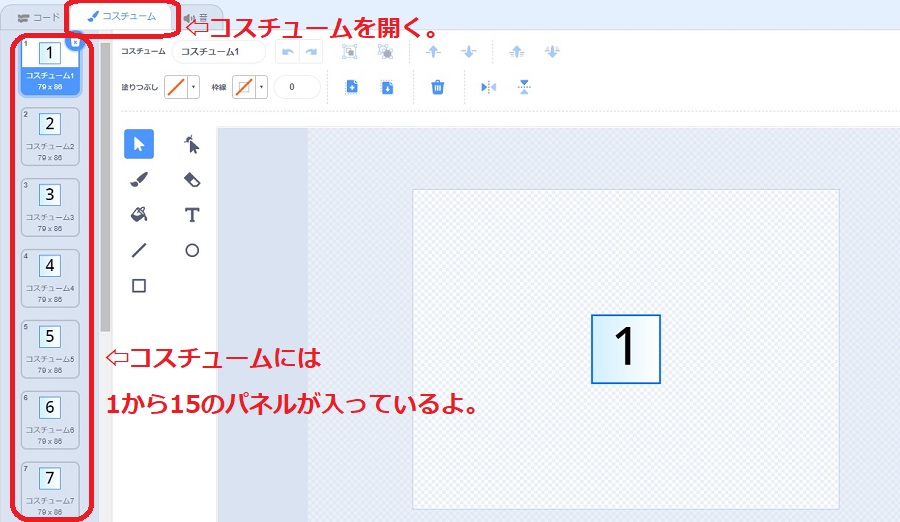
Task: Click the Paste icon
Action: coord(387,87)
